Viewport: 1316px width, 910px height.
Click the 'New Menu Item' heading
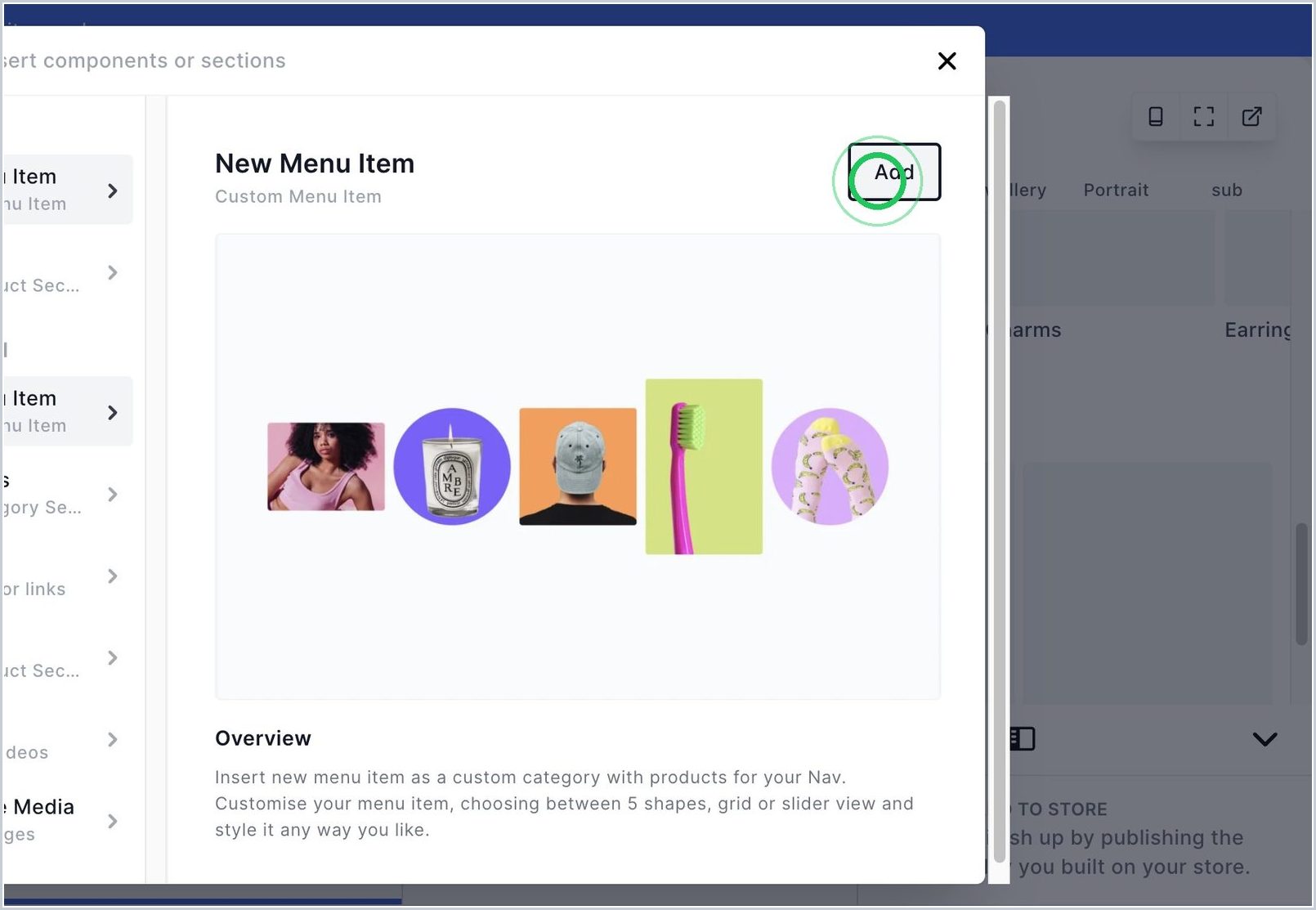[315, 164]
